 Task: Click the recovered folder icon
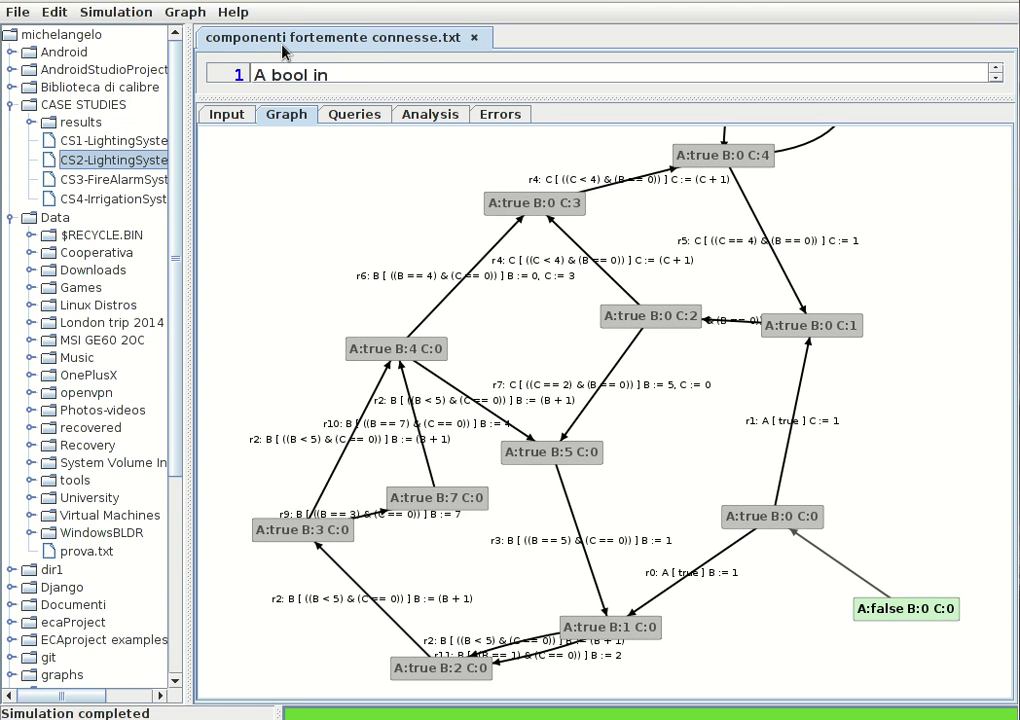49,428
